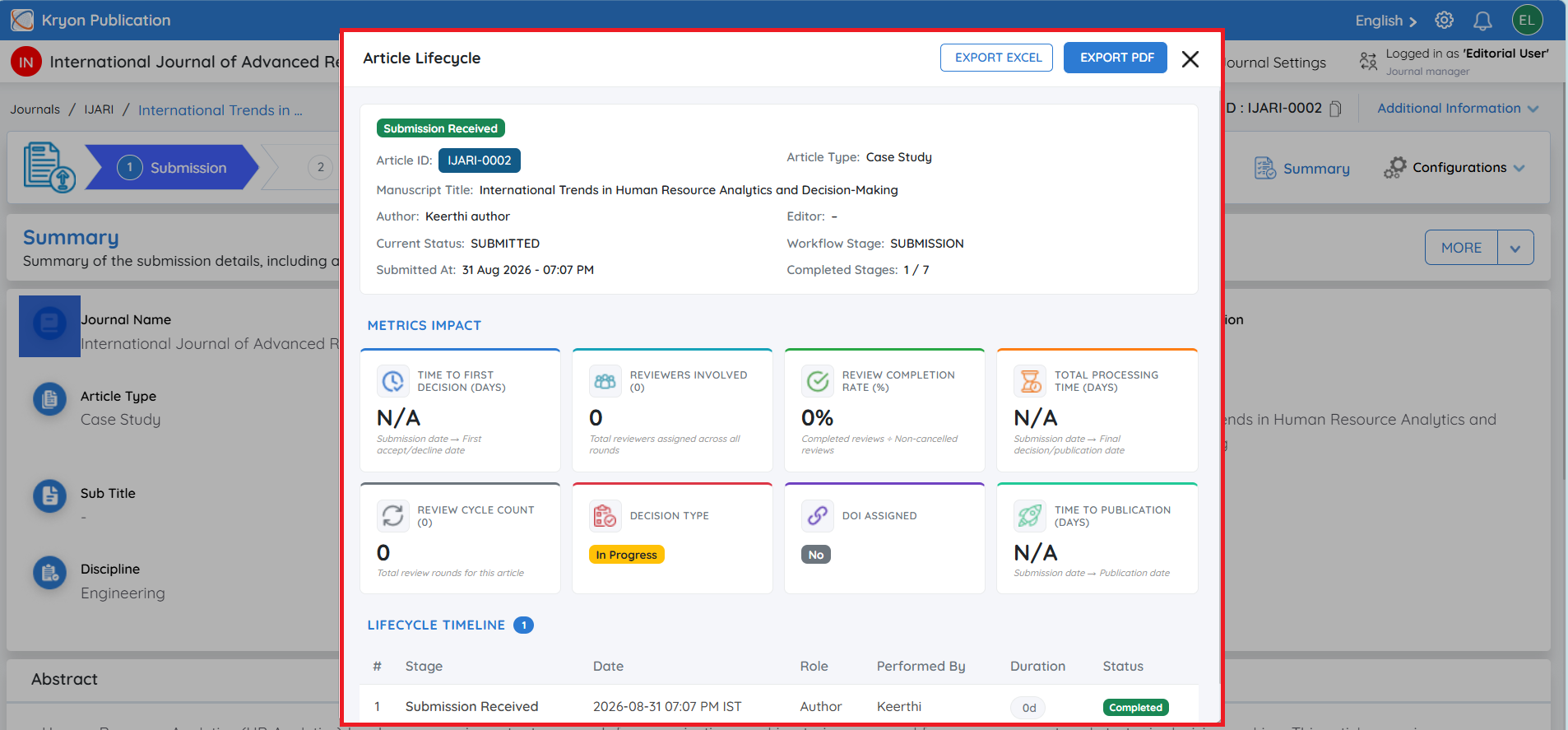Open the Summary tab

click(x=1302, y=169)
